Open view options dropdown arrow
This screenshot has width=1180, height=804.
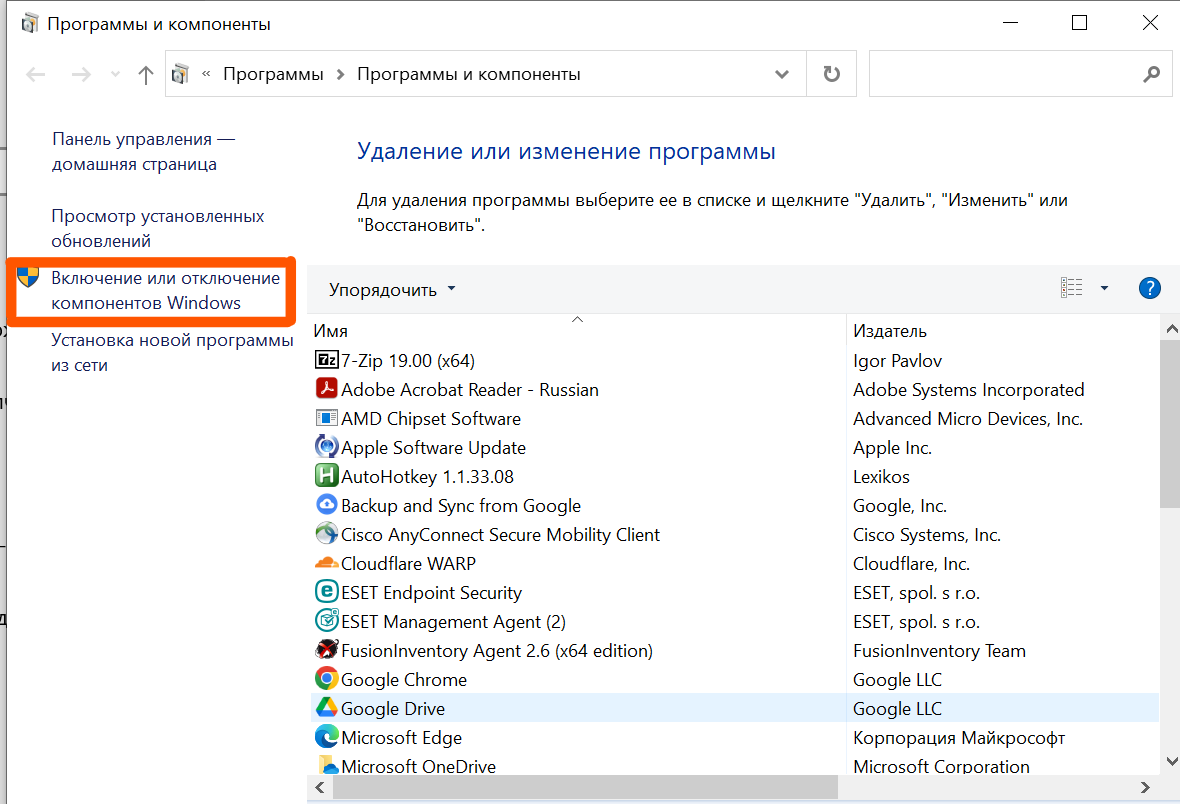pyautogui.click(x=1104, y=289)
